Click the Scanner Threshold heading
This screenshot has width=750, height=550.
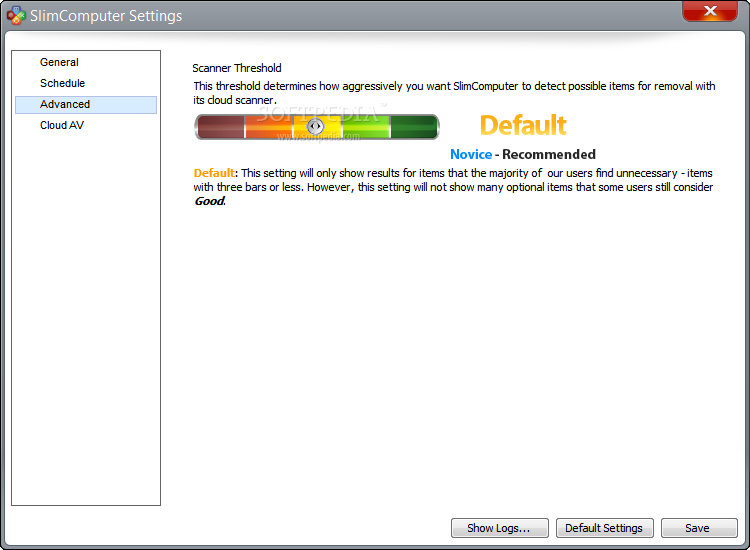(237, 68)
